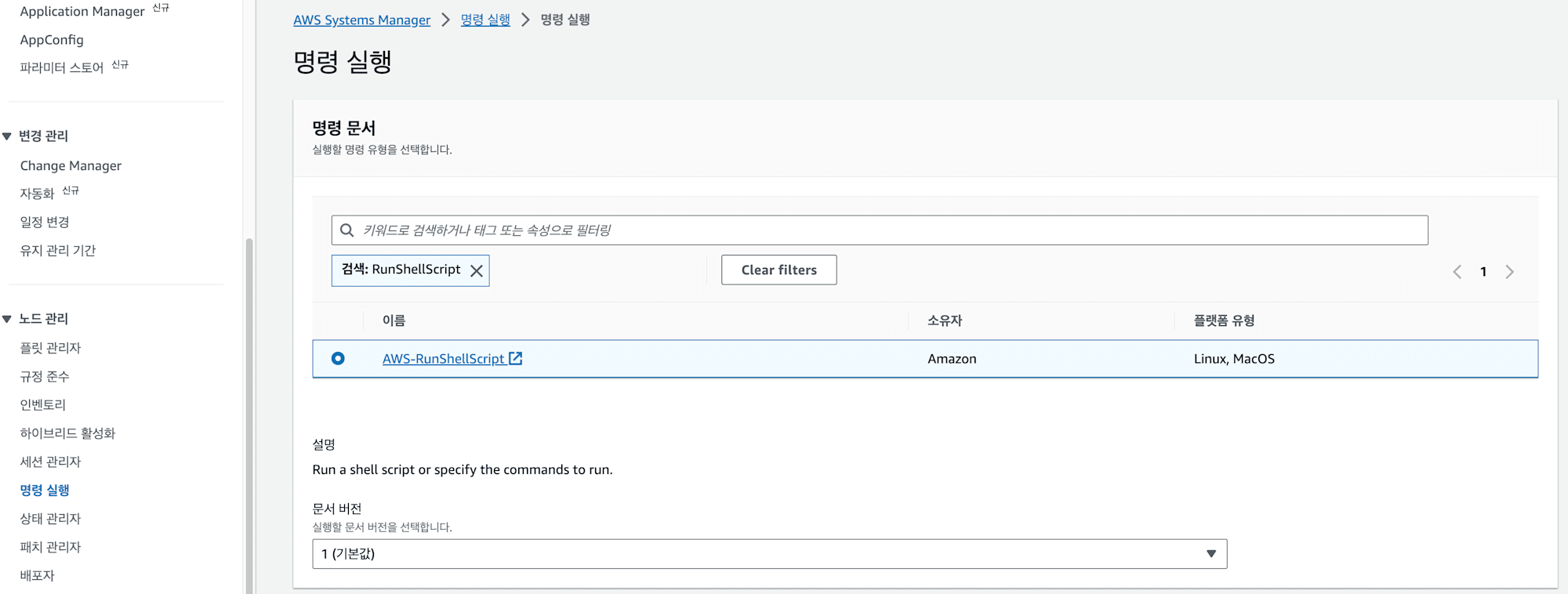The width and height of the screenshot is (1568, 594).
Task: Open 패치 관리자 in sidebar
Action: 50,547
